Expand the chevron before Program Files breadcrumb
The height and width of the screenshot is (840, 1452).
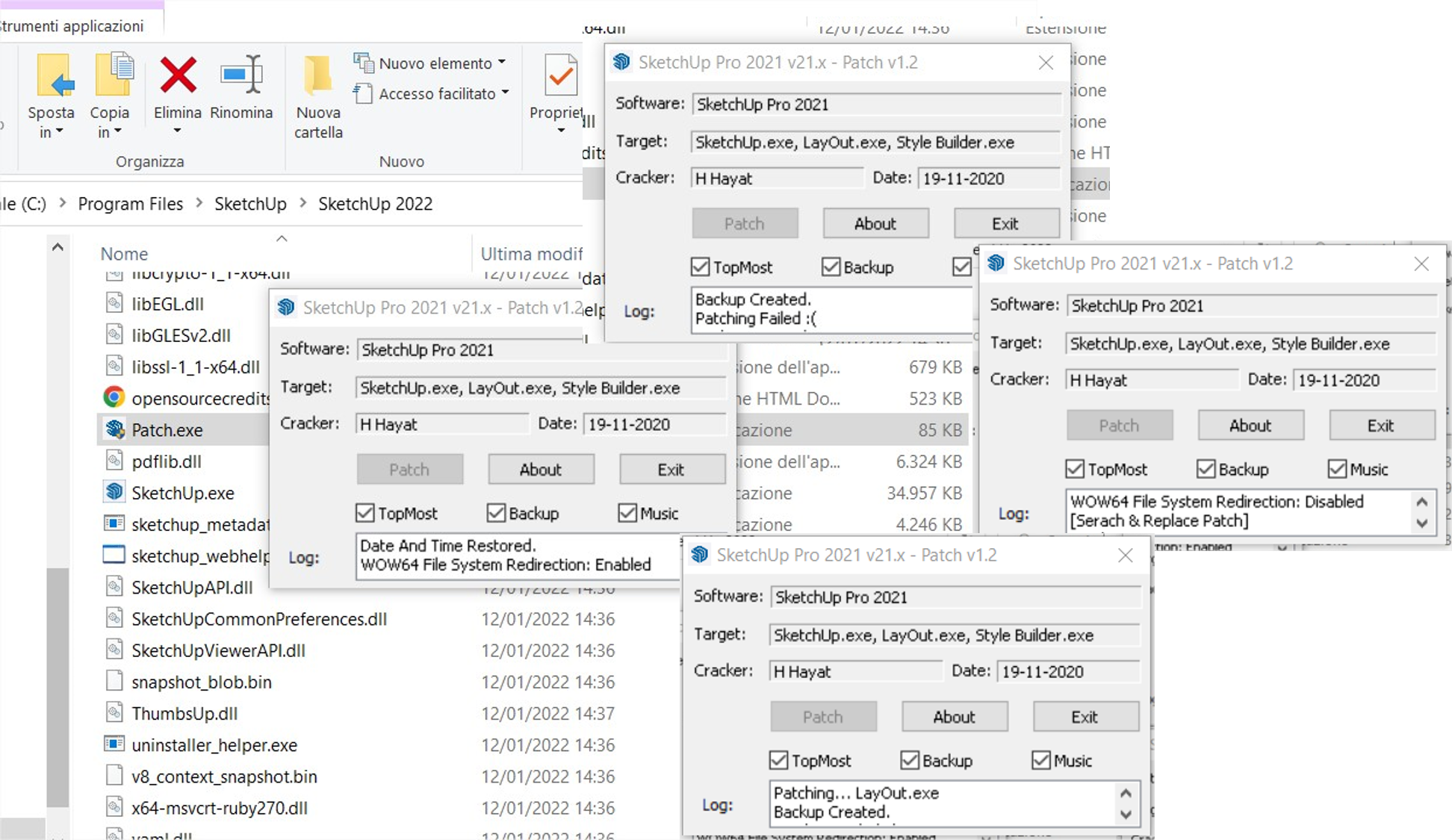(x=63, y=203)
